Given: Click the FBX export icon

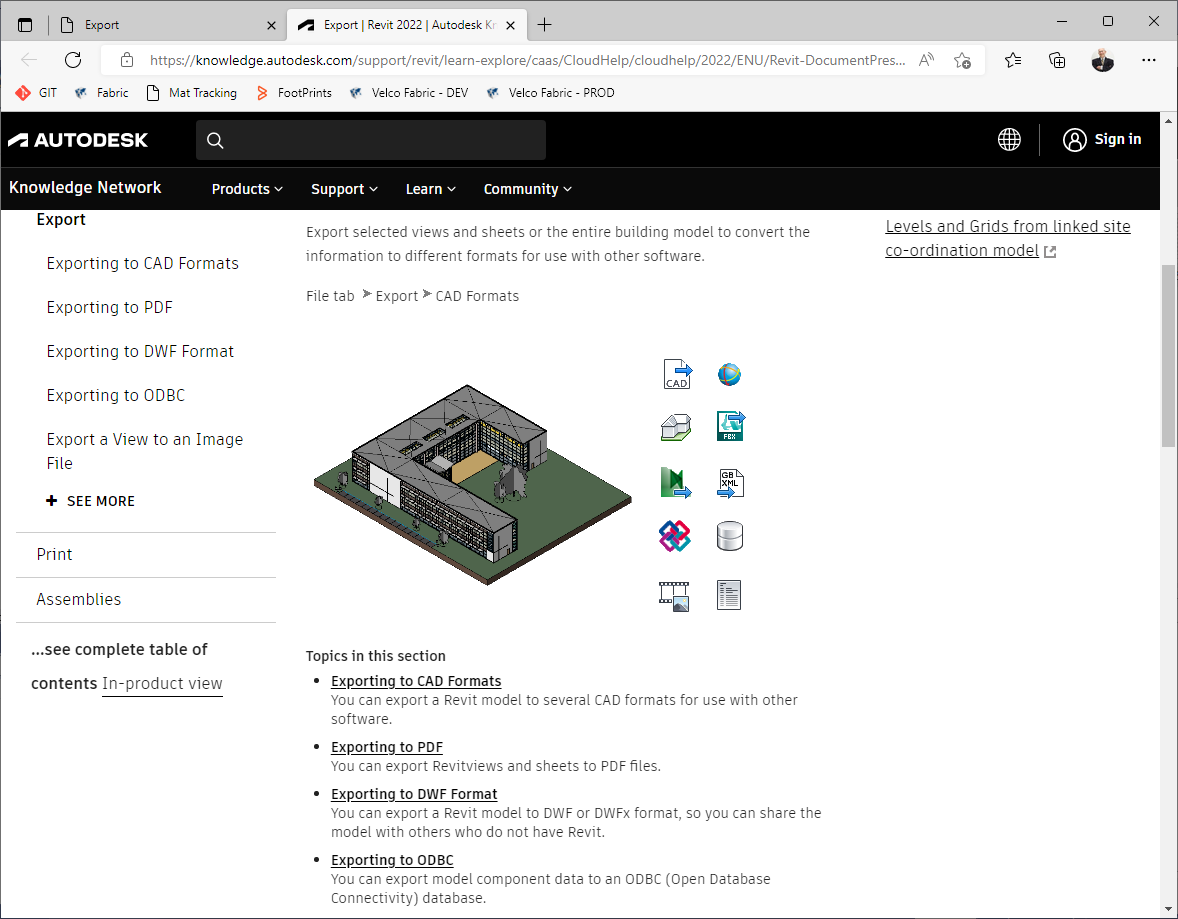Looking at the screenshot, I should pos(730,426).
